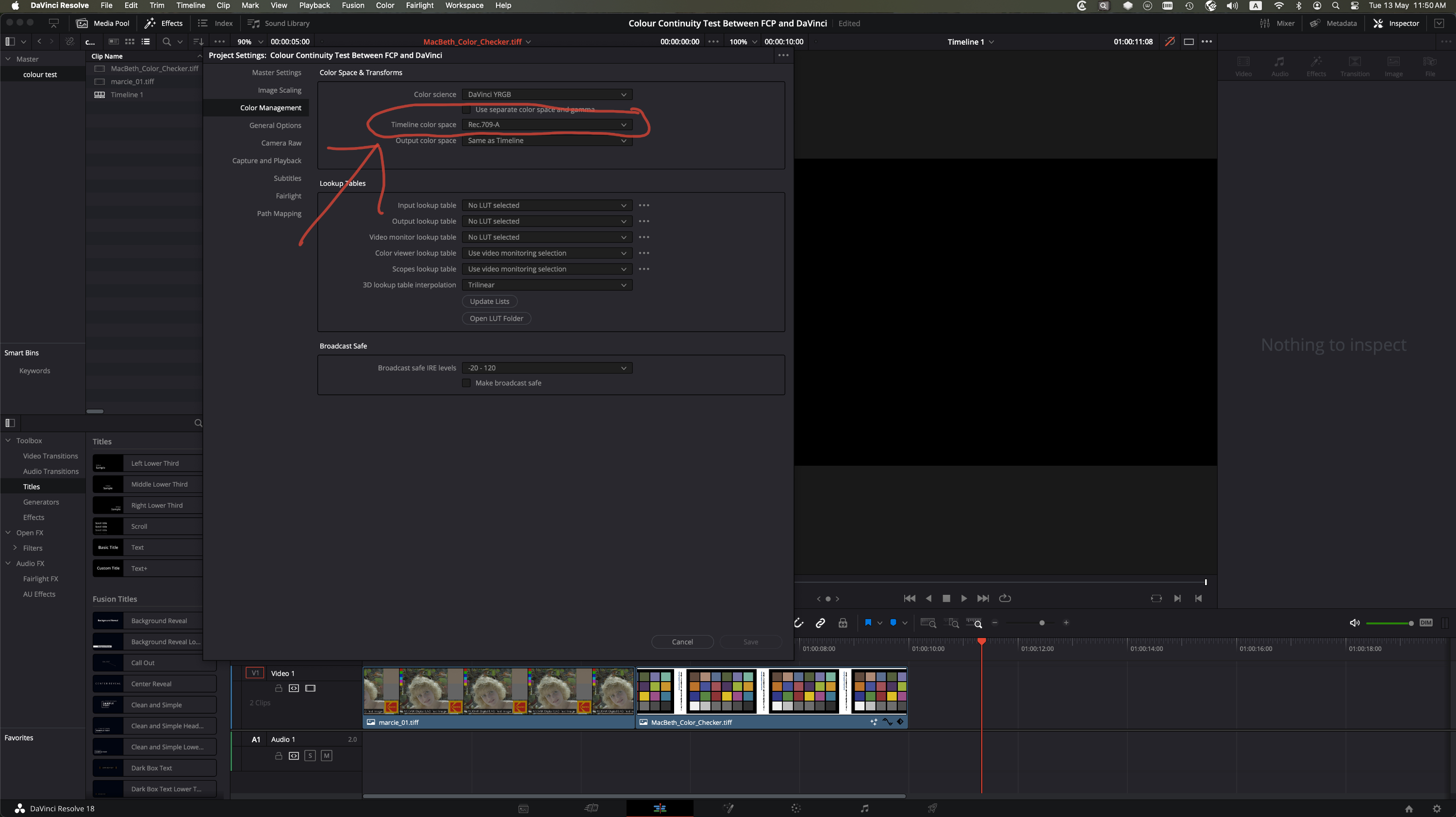
Task: Click bypass color grades icon in viewer
Action: coord(1170,41)
